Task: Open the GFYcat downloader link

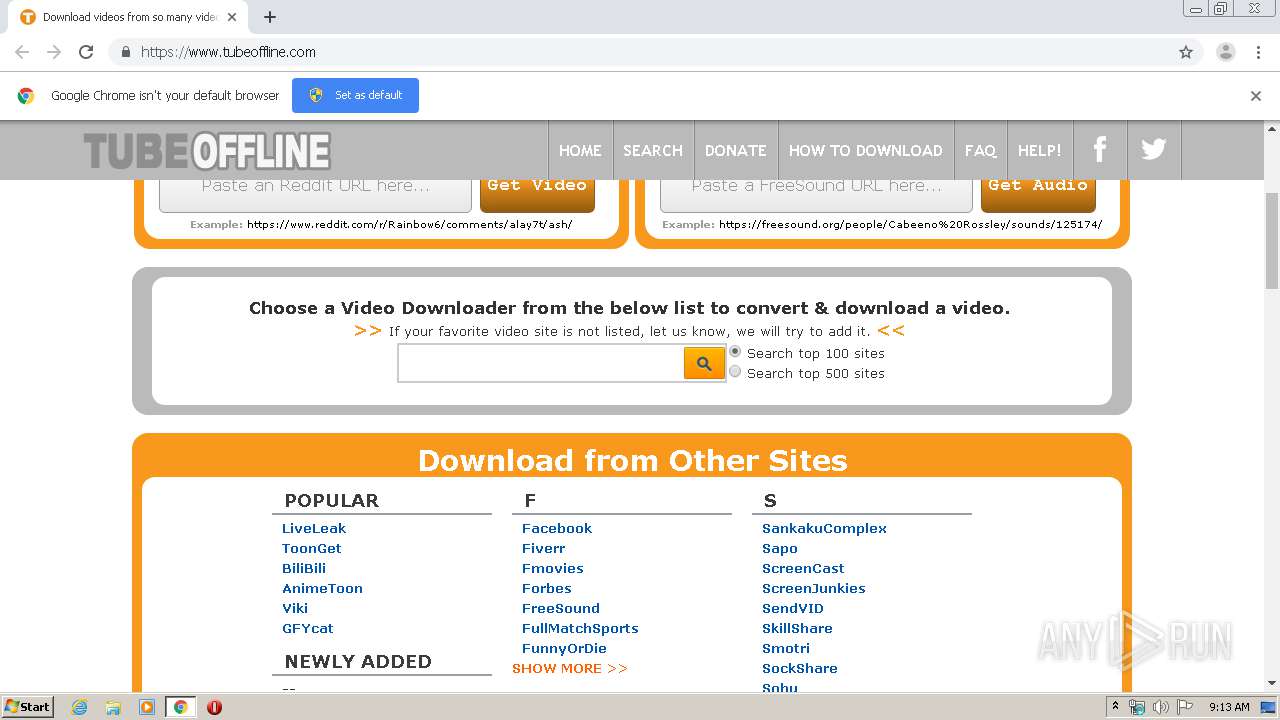Action: tap(308, 628)
